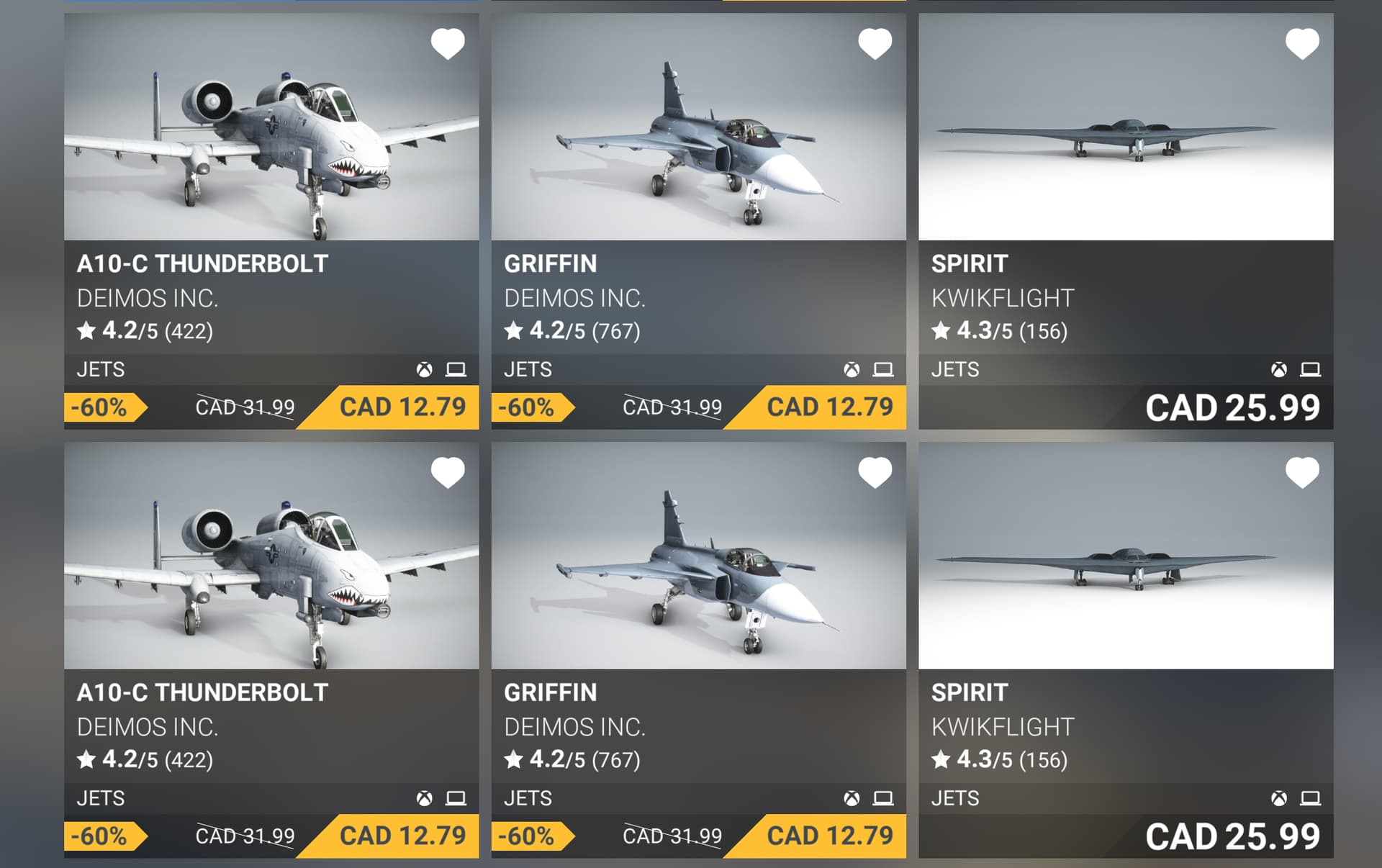Click CAD 12.79 price on lower A10-C Thunderbolt

(x=402, y=836)
